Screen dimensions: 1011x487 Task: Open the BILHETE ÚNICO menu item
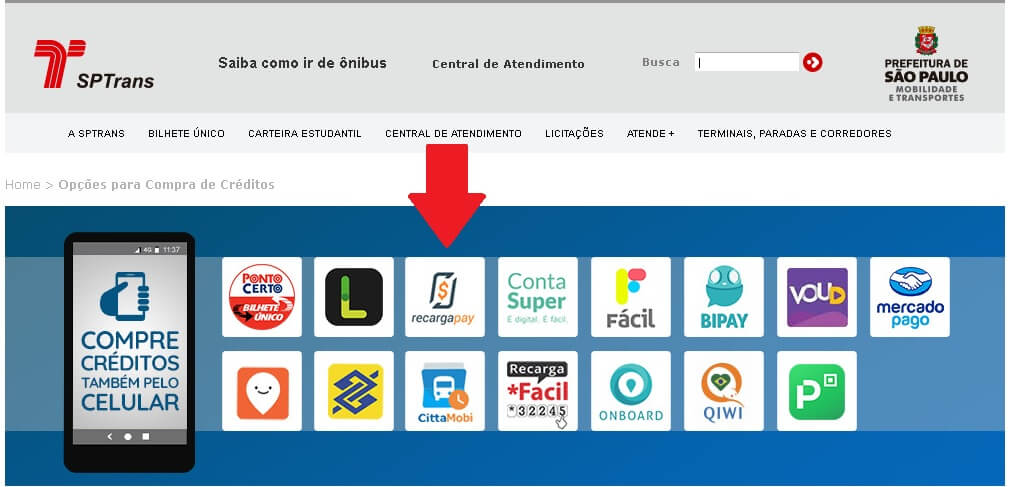point(186,134)
